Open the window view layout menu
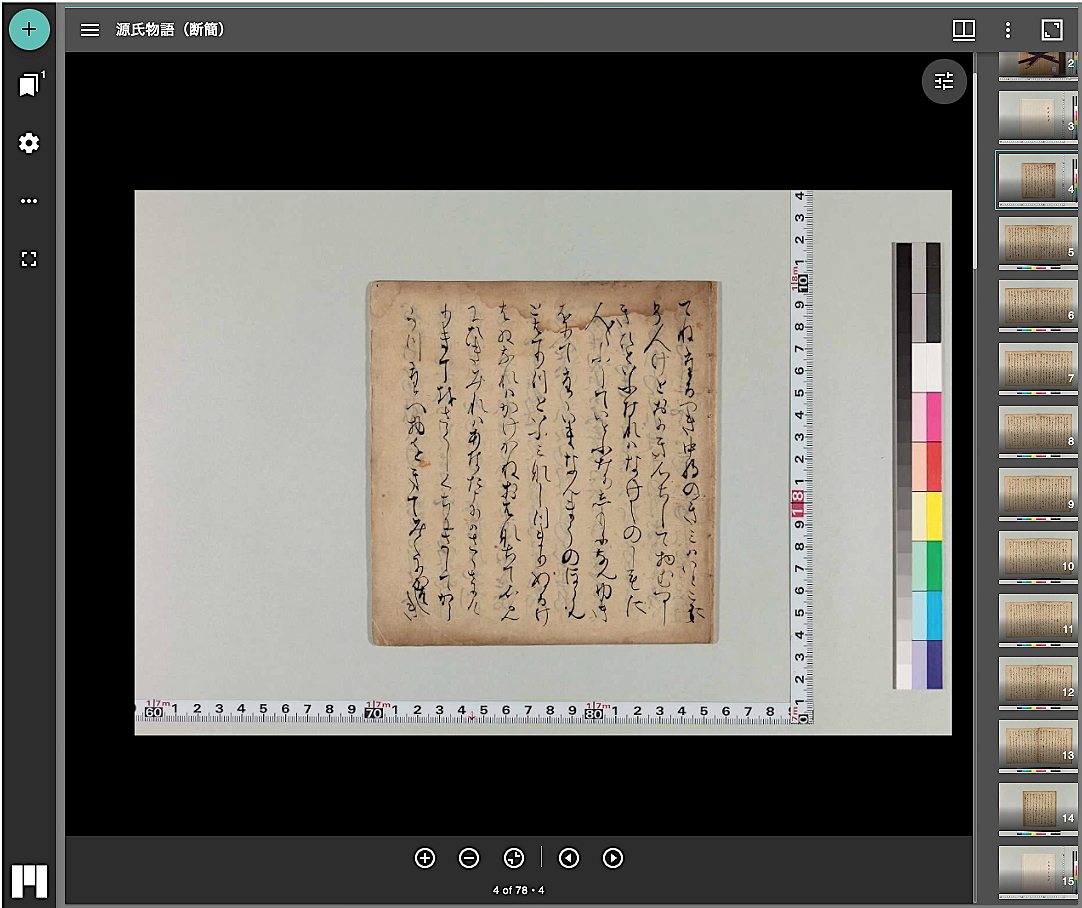Image resolution: width=1082 pixels, height=908 pixels. point(963,30)
